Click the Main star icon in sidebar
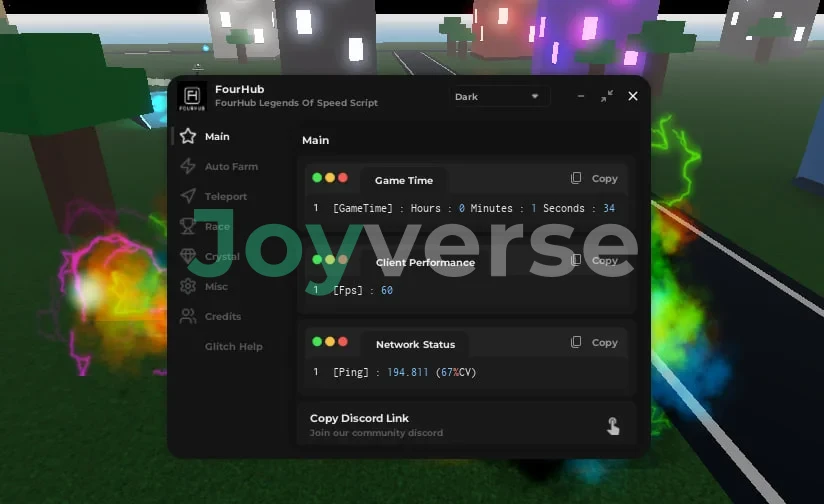Viewport: 824px width, 504px height. pyautogui.click(x=187, y=136)
